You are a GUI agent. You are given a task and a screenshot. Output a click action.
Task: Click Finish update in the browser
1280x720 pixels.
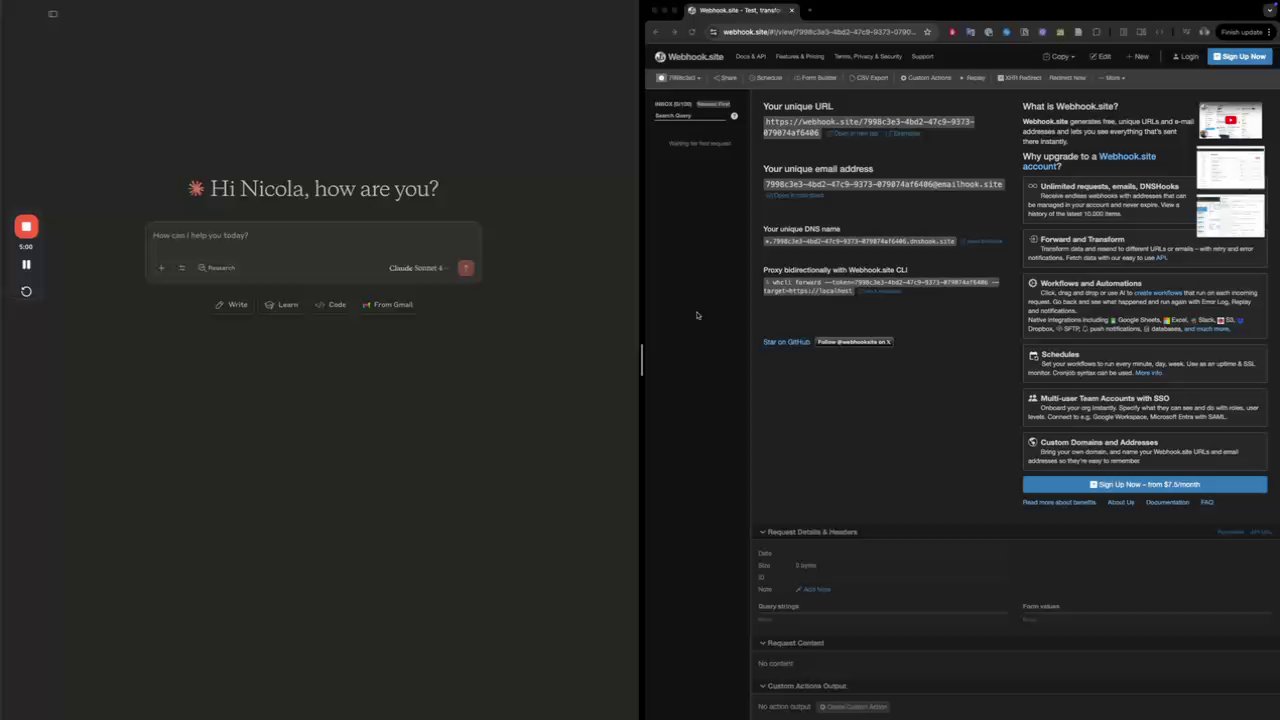click(1241, 32)
